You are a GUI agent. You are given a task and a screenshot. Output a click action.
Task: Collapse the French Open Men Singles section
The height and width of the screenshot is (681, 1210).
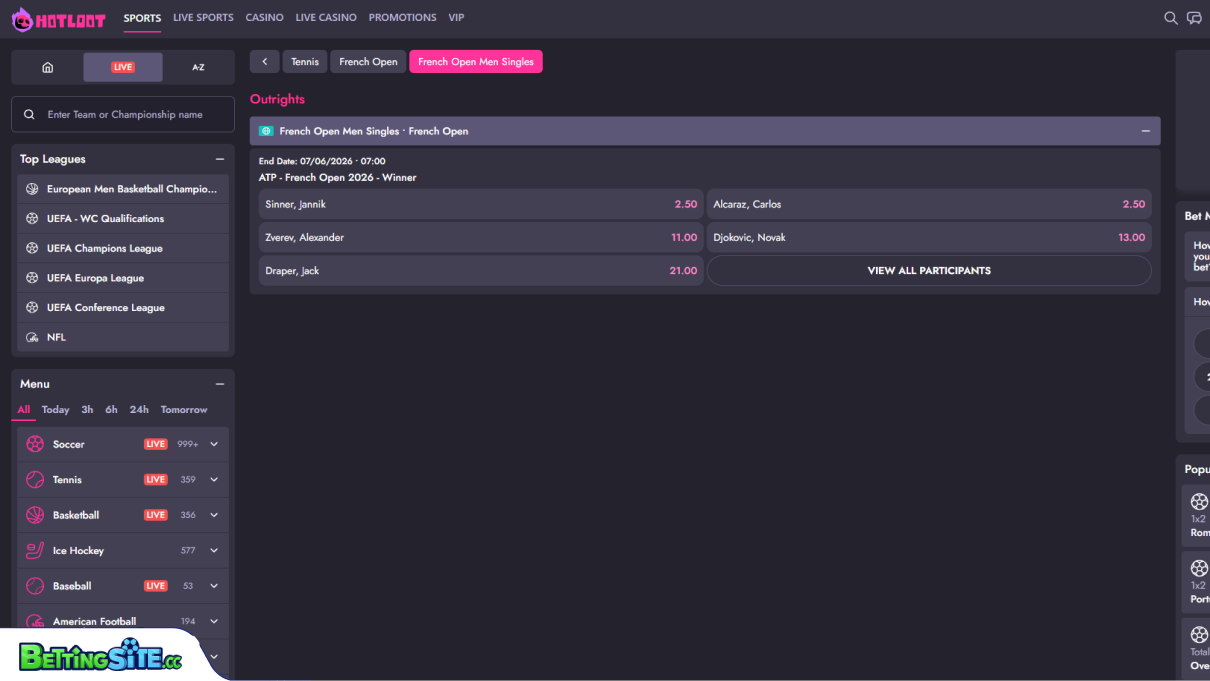(1145, 131)
